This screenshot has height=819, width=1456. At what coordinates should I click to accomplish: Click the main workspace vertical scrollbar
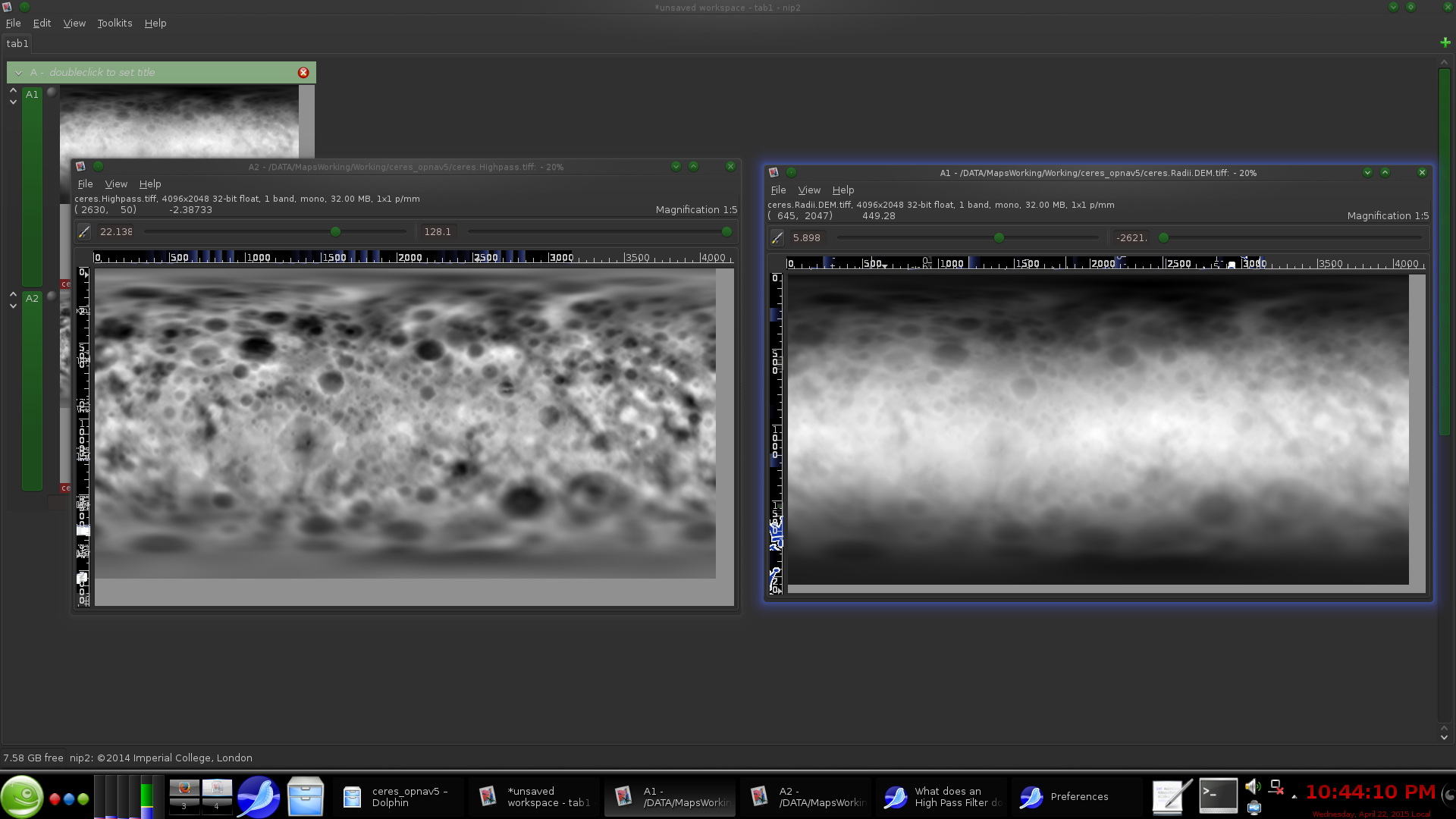coord(1444,250)
